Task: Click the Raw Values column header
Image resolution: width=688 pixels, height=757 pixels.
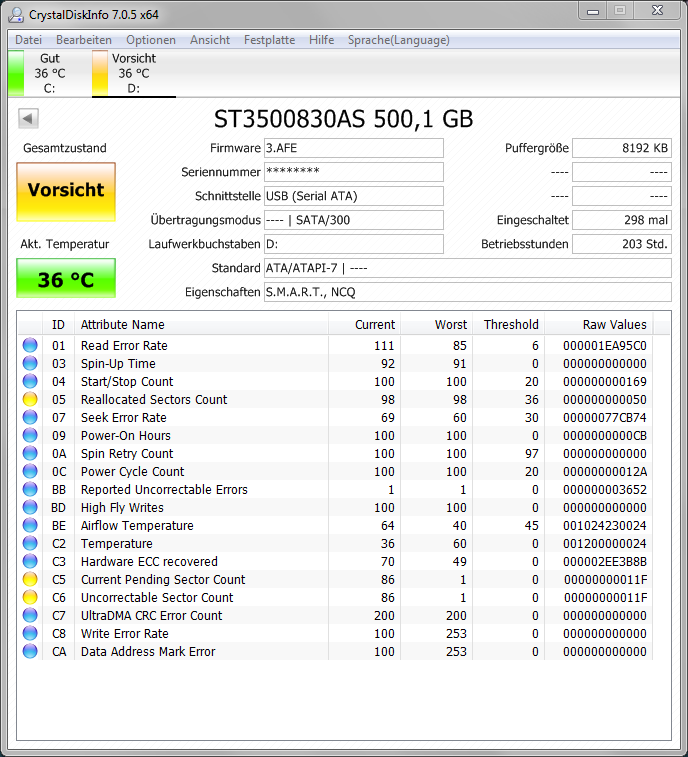Action: (599, 324)
